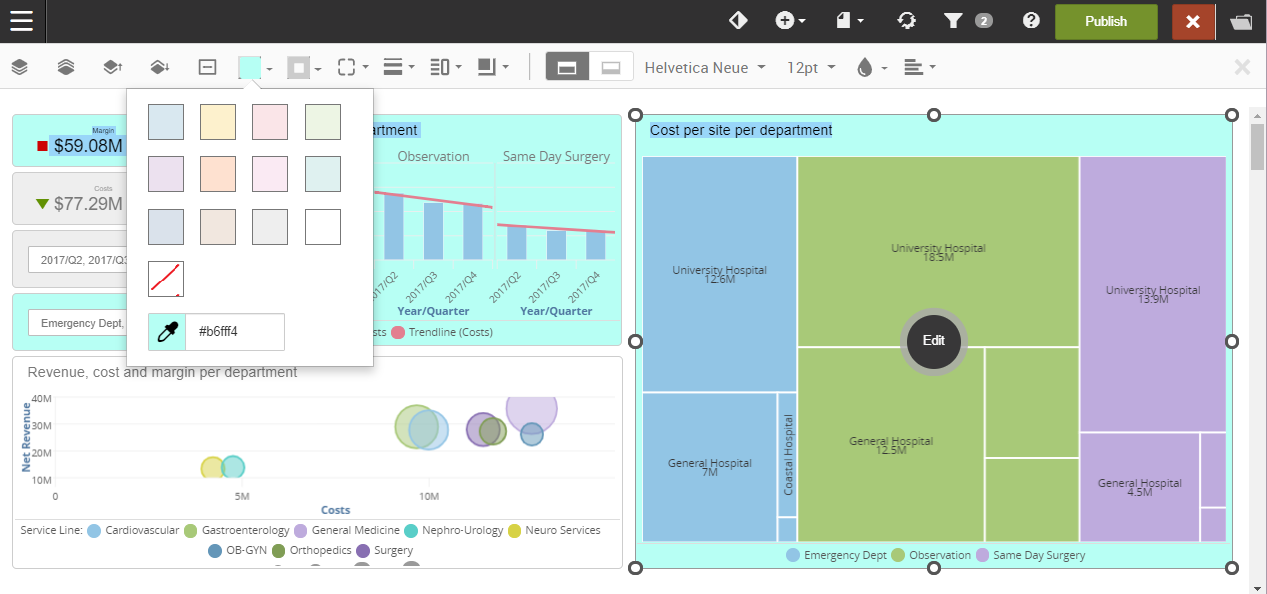Viewport: 1267px width, 594px height.
Task: Click the refresh data icon
Action: (906, 21)
